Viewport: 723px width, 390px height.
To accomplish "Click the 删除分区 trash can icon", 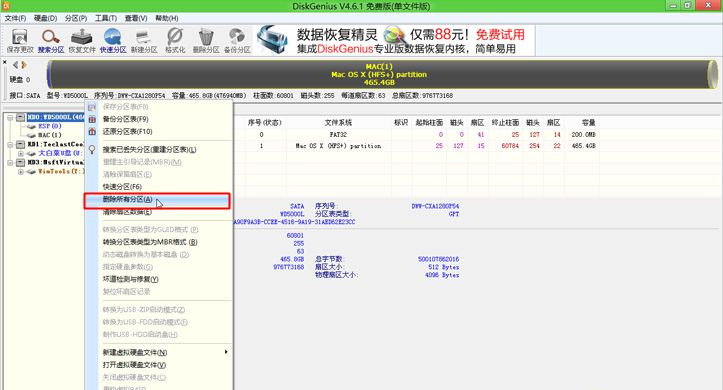I will coord(206,41).
